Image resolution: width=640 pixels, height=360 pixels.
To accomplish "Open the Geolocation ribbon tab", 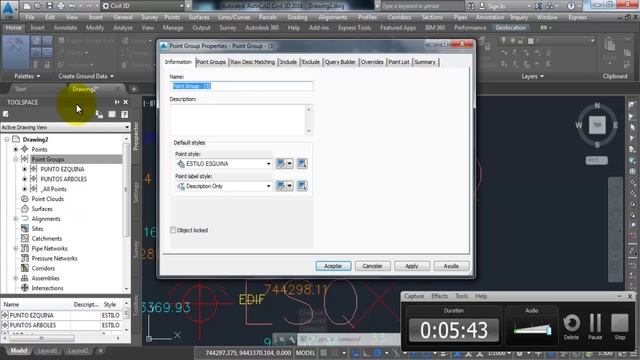I will [511, 28].
